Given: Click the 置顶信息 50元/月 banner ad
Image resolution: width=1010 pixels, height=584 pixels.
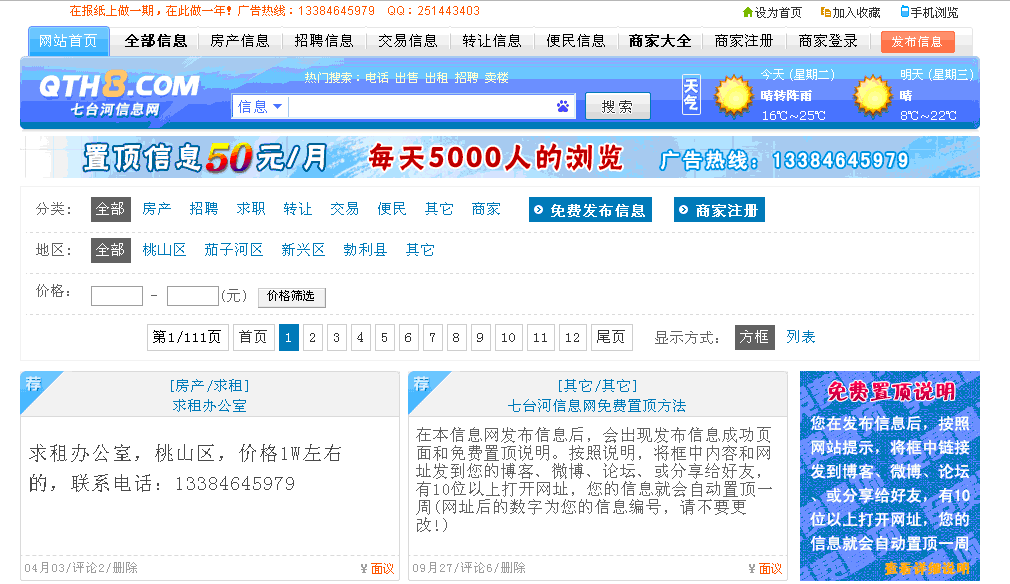Looking at the screenshot, I should (x=500, y=158).
